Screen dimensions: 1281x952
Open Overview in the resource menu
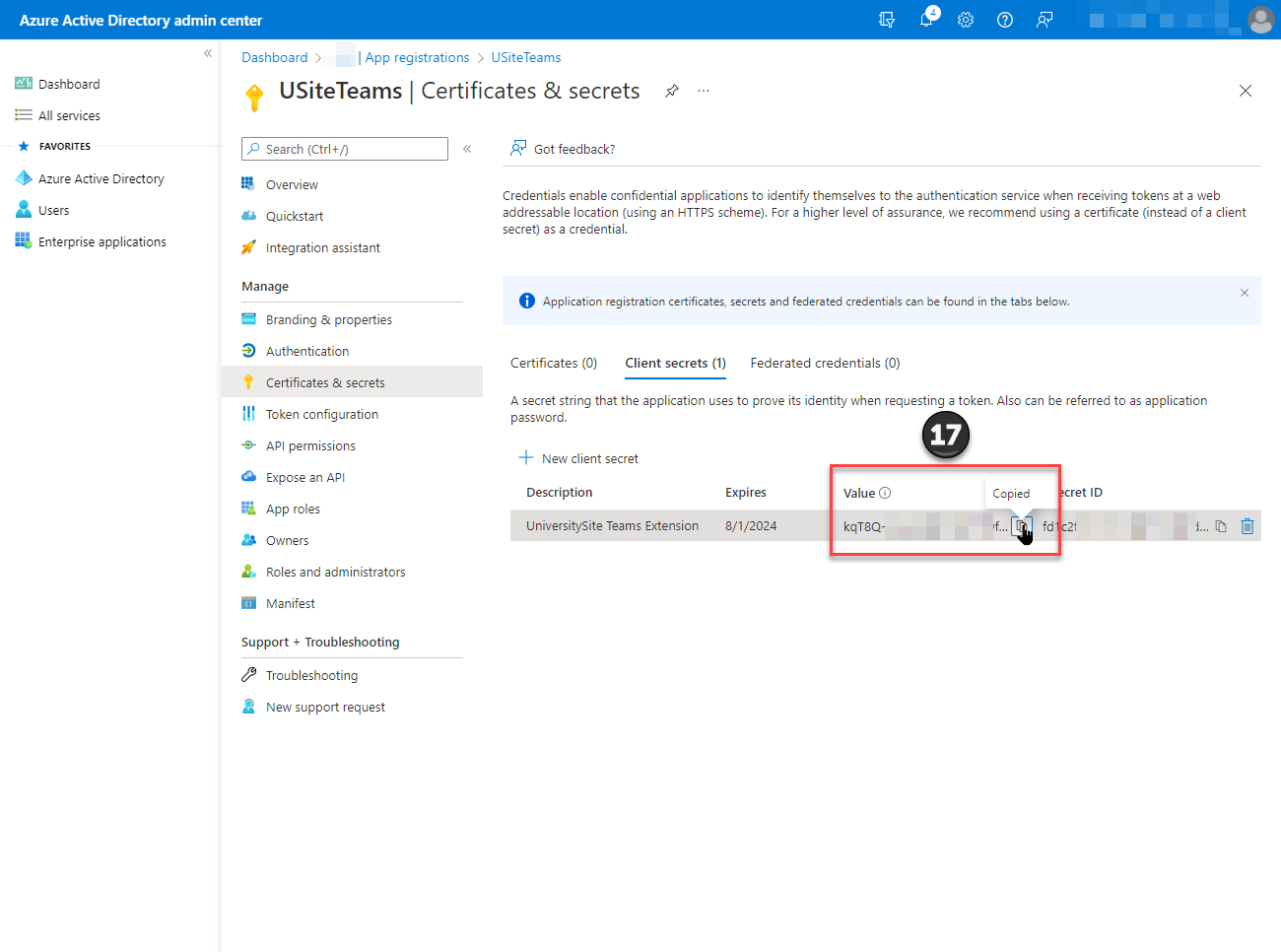[x=292, y=184]
